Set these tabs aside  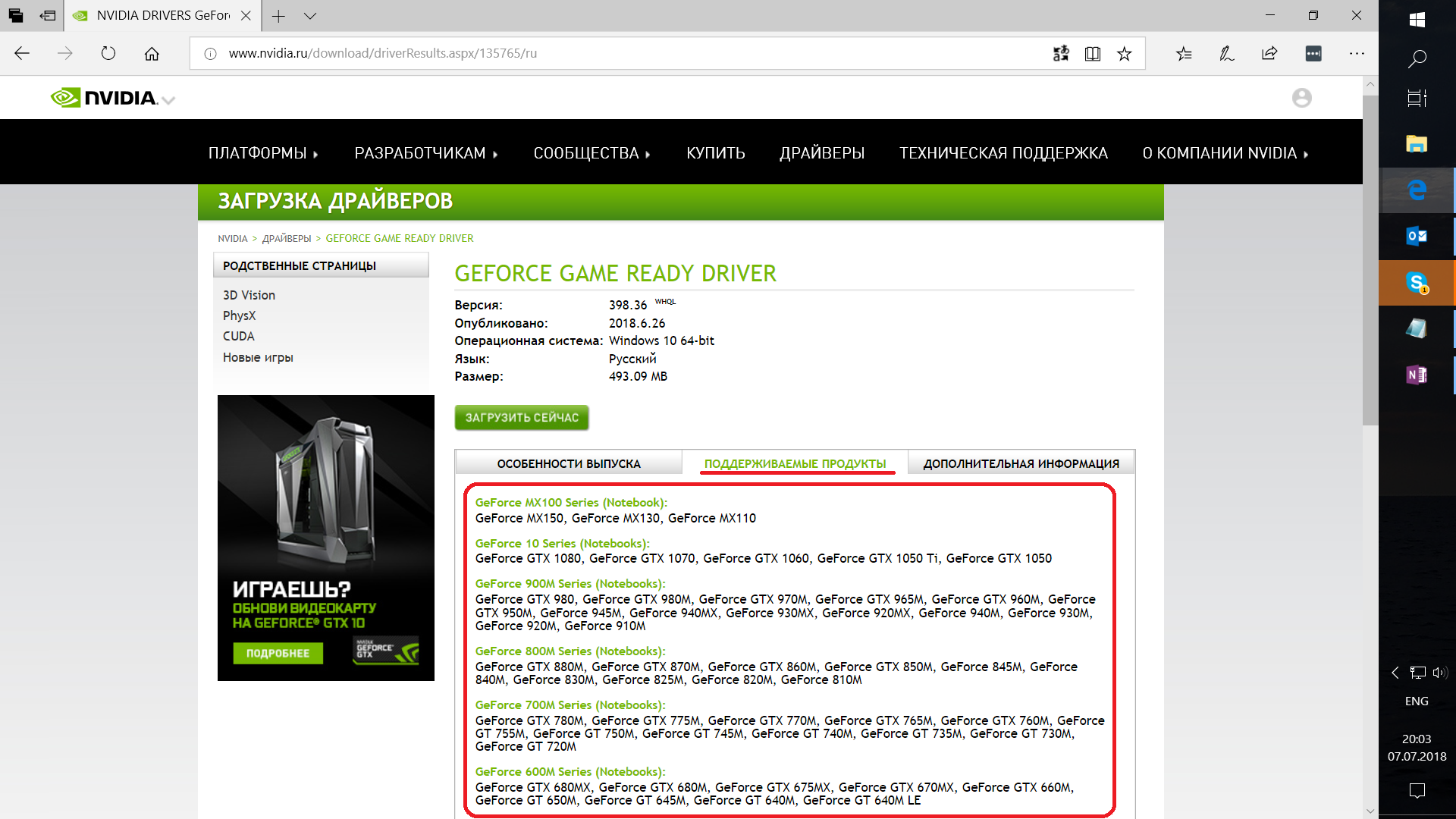tap(48, 15)
